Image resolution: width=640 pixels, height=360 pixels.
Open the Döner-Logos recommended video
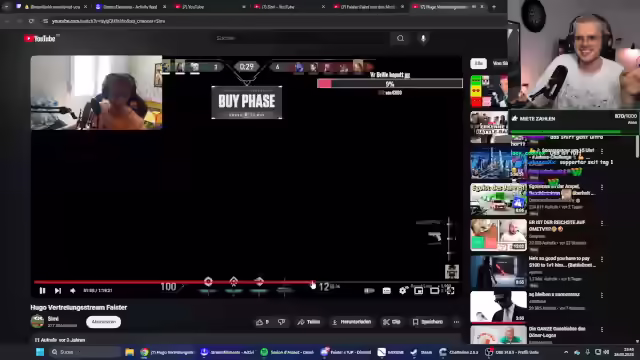pos(498,335)
